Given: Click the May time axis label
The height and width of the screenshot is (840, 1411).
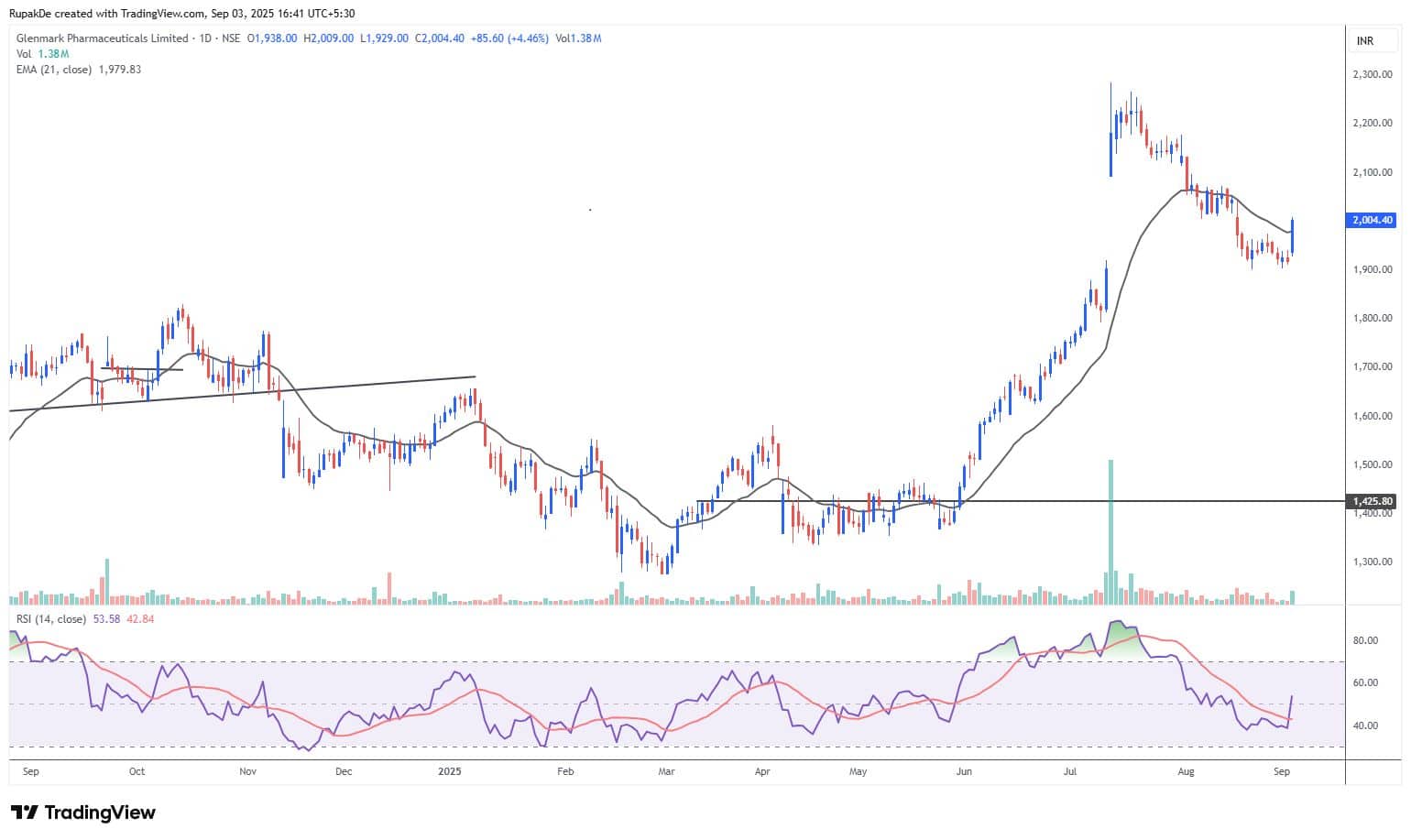Looking at the screenshot, I should [858, 771].
